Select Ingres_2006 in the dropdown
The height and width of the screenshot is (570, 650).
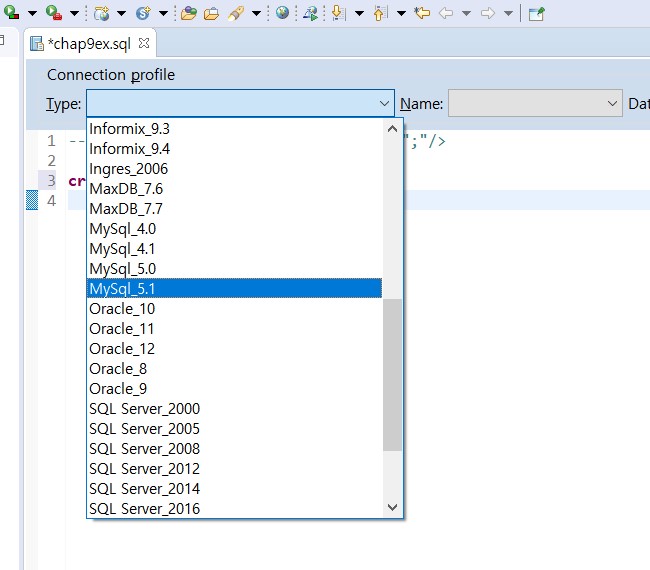[x=234, y=169]
